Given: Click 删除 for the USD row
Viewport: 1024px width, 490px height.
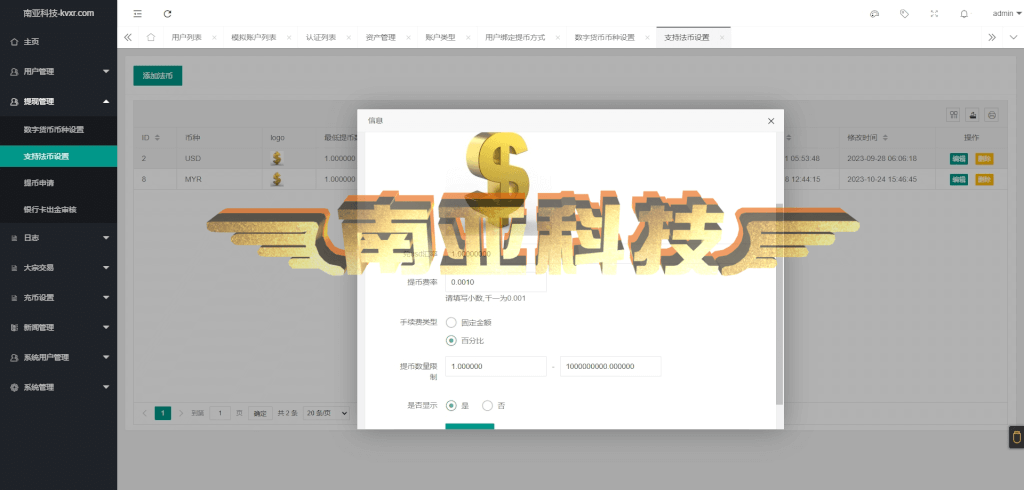Looking at the screenshot, I should coord(984,158).
